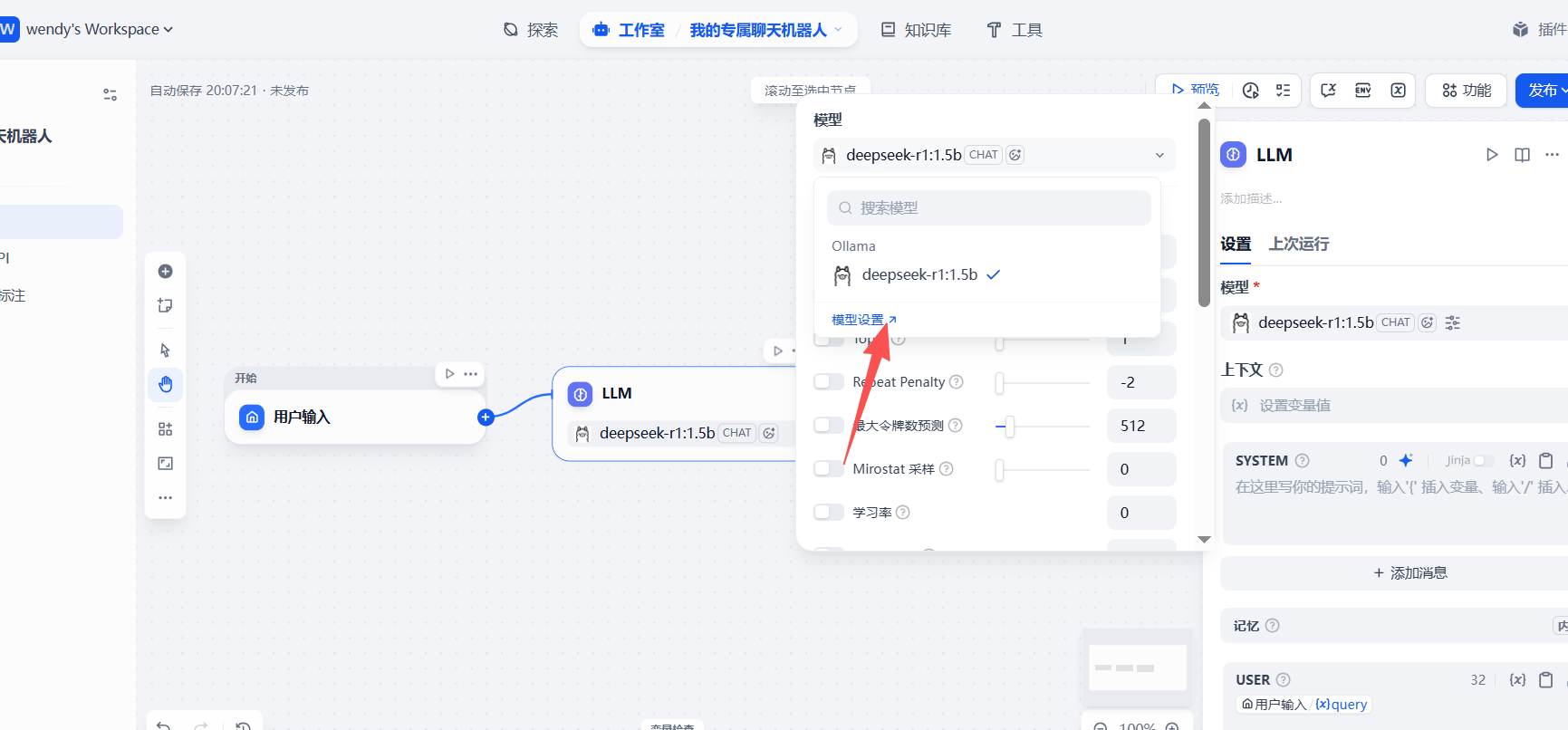Run the LLM step play icon in panel
This screenshot has width=1568, height=730.
1492,155
